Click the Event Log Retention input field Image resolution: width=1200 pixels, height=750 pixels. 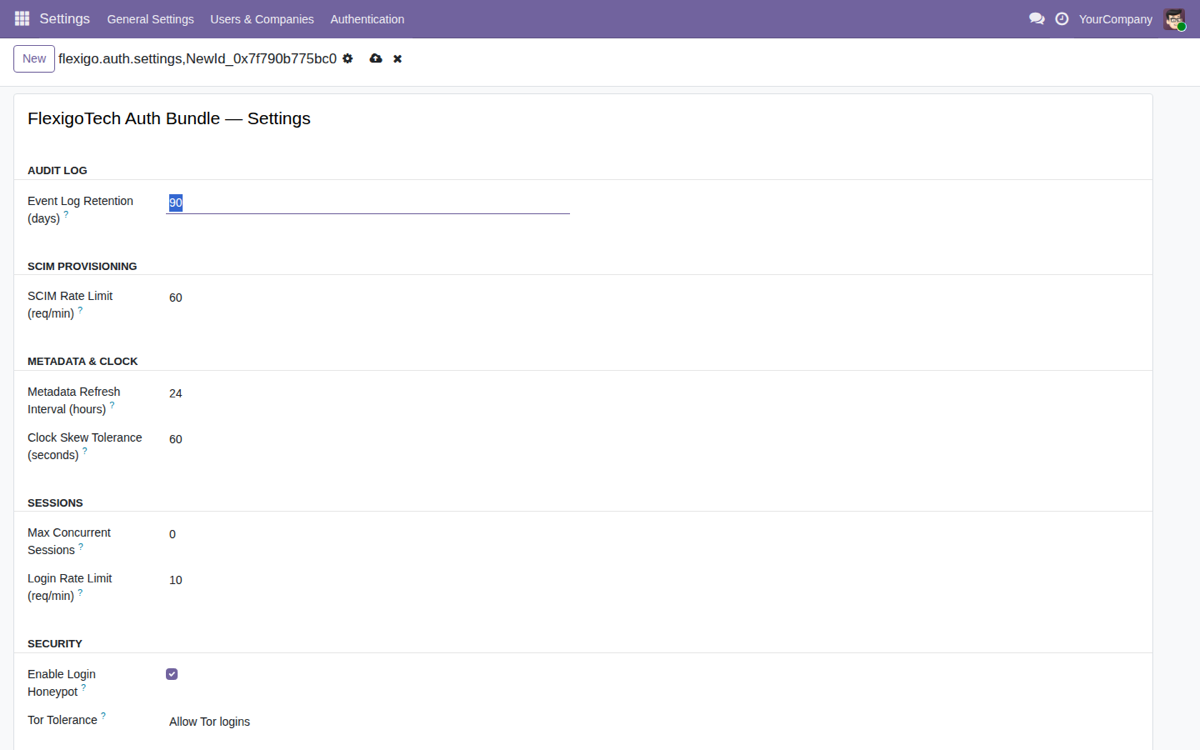click(368, 203)
